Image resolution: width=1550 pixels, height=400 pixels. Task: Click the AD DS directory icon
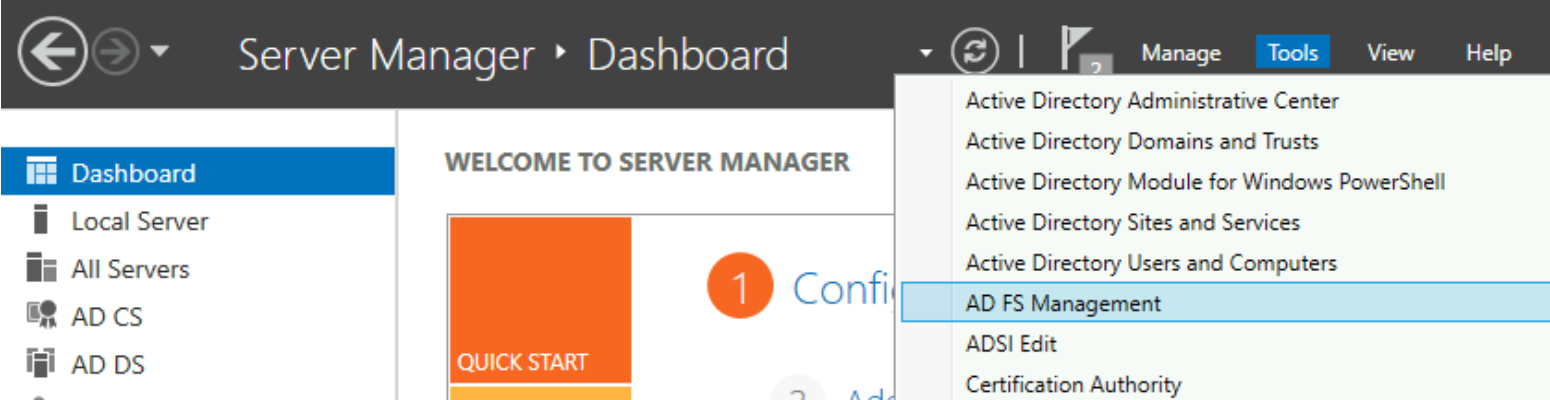[x=41, y=365]
